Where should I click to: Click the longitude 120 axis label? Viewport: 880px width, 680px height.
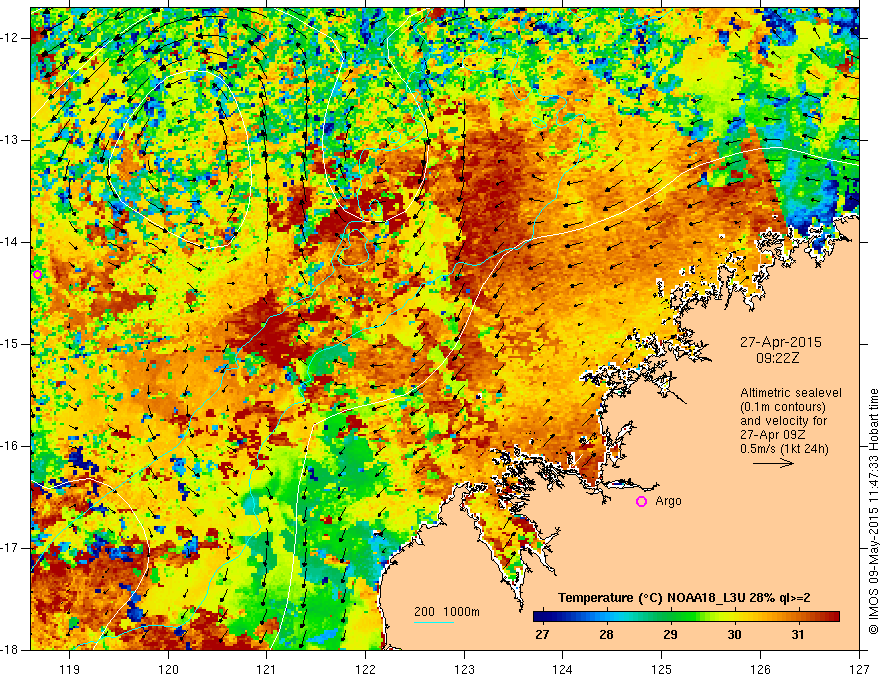click(x=168, y=669)
